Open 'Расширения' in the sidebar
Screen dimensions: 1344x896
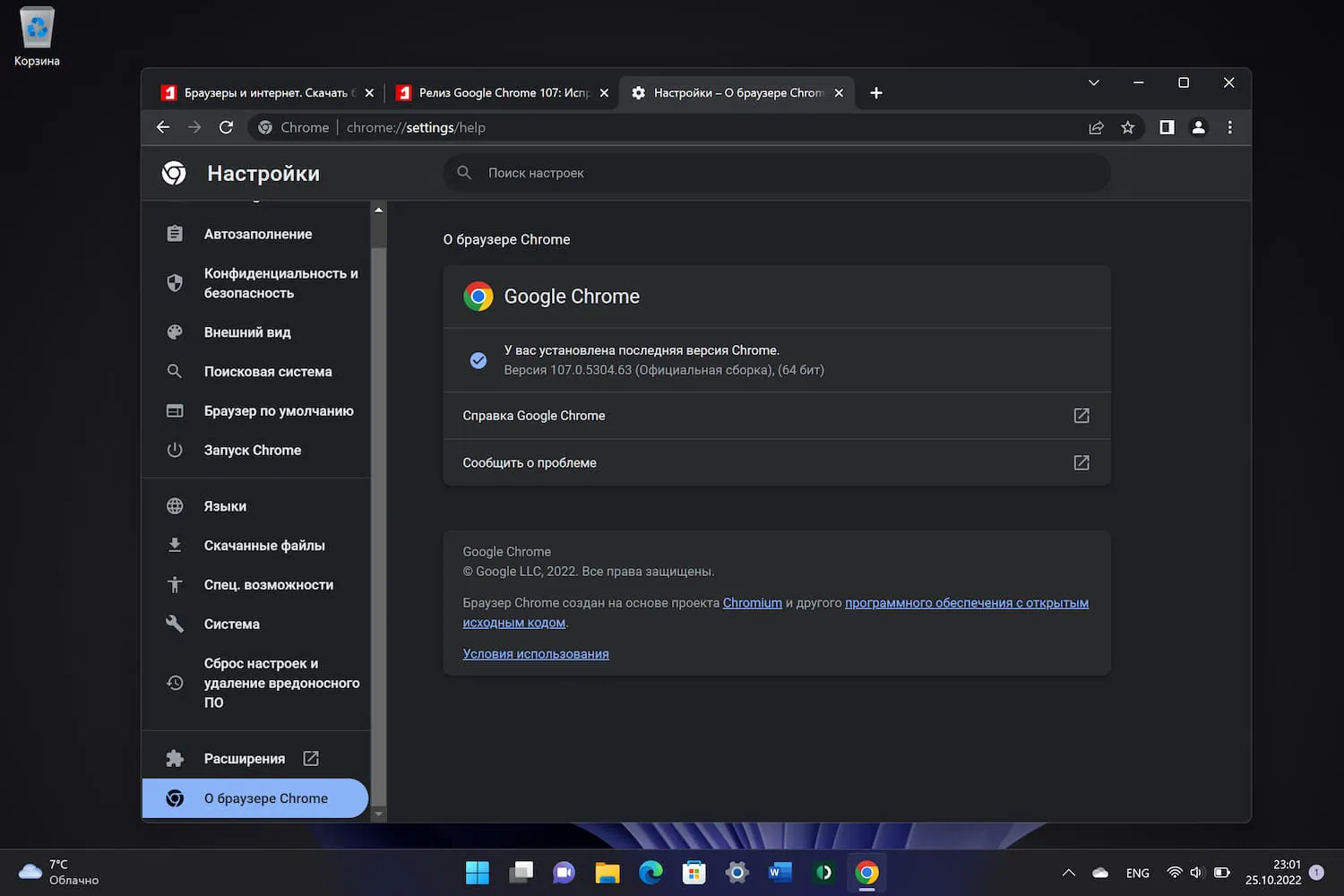tap(256, 759)
